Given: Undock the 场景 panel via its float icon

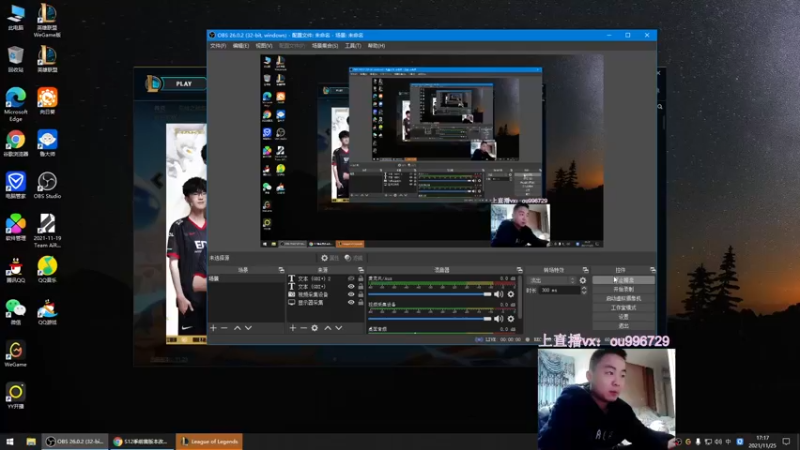Looking at the screenshot, I should [x=281, y=269].
